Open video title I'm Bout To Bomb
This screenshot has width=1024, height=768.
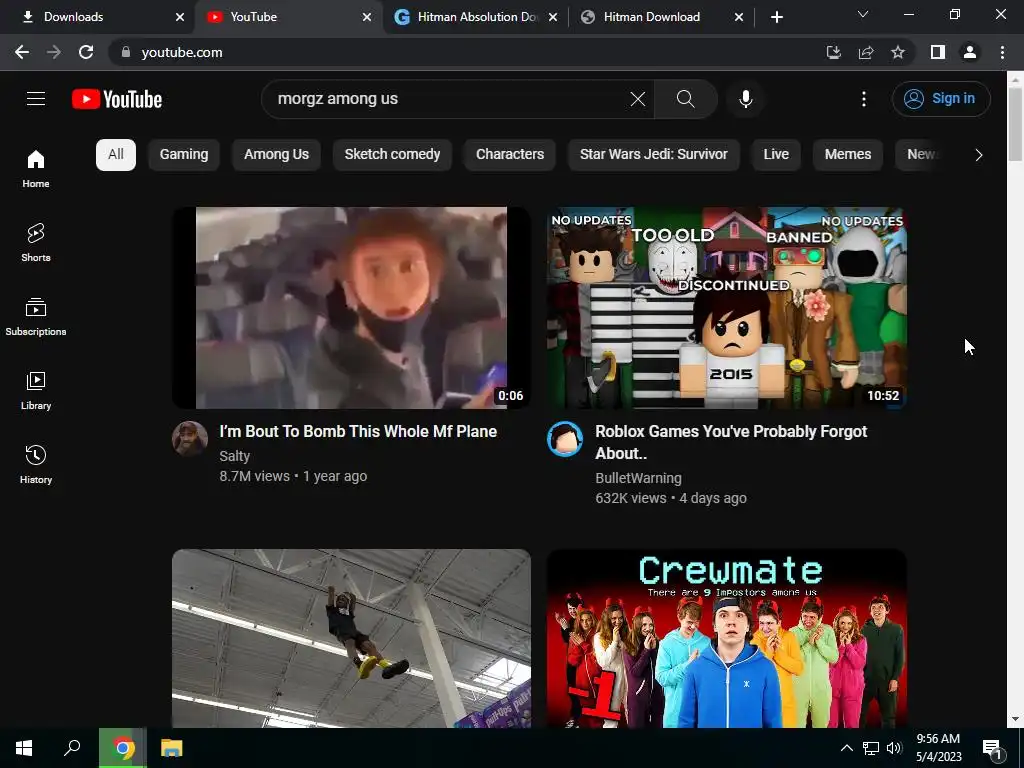(x=358, y=432)
